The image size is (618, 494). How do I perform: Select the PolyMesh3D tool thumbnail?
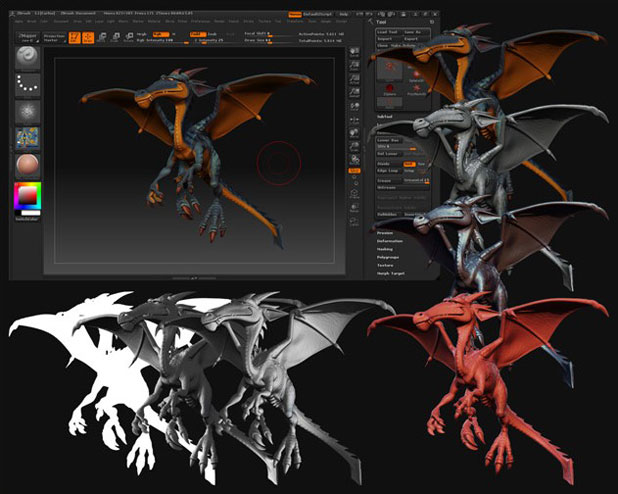click(416, 89)
